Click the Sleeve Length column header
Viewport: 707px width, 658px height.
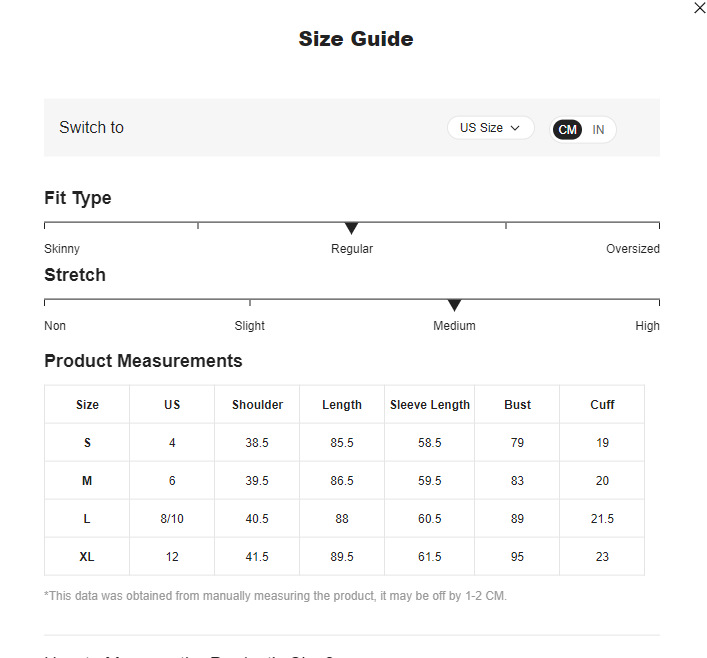tap(430, 405)
